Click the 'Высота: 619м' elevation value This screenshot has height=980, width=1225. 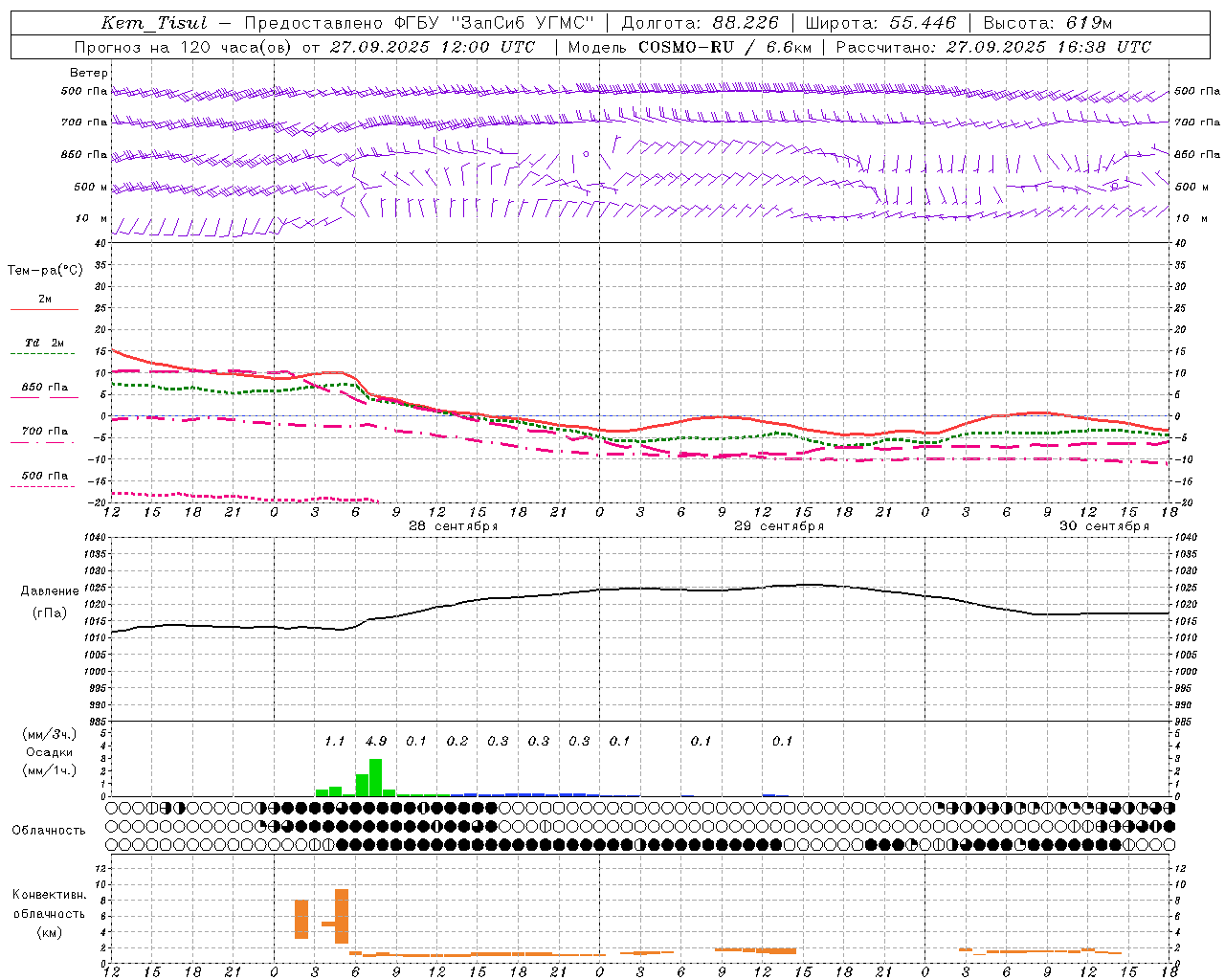click(1047, 23)
